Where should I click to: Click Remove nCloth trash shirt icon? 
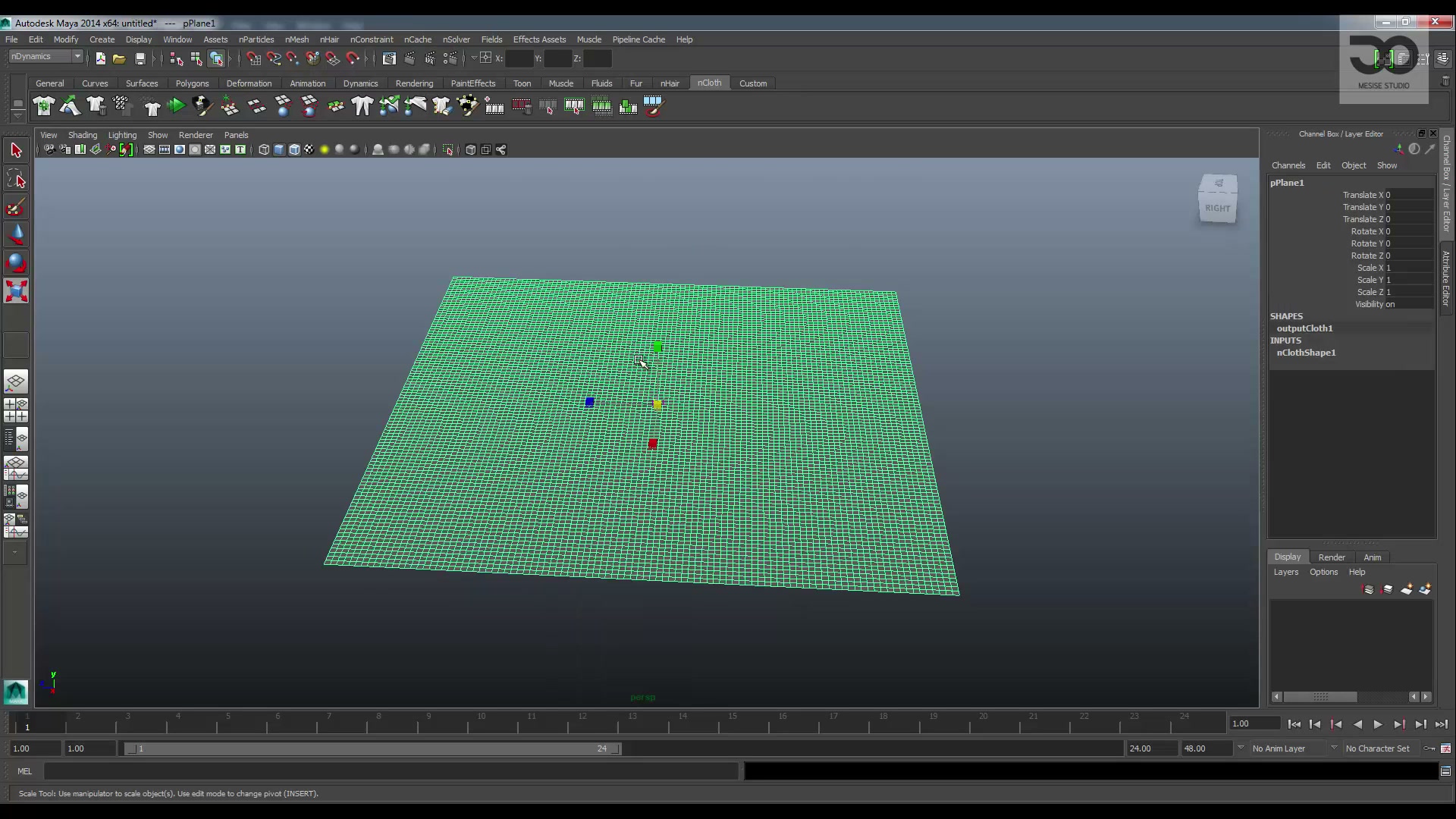[96, 106]
